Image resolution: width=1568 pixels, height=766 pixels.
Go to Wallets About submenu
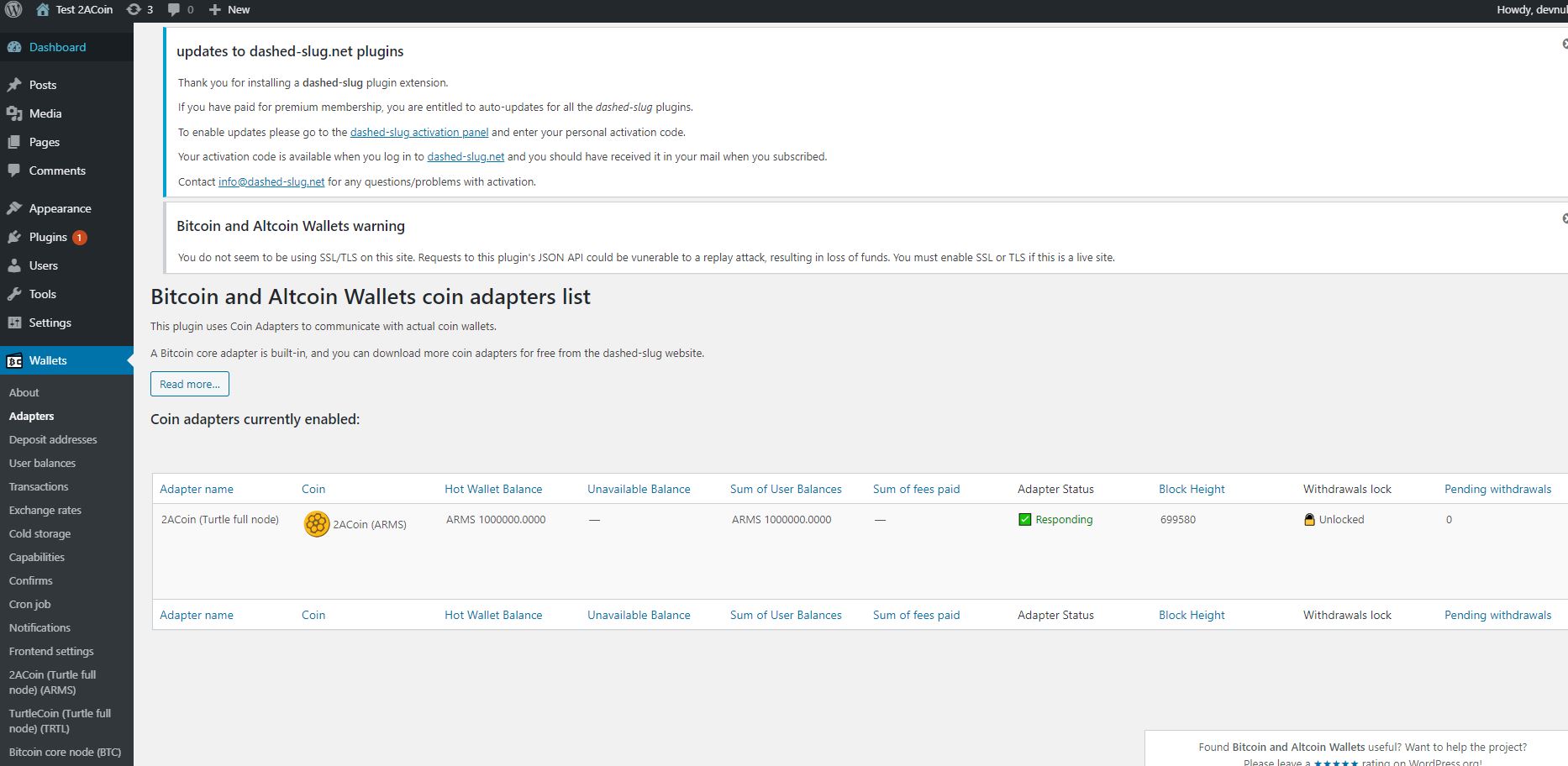(x=24, y=392)
